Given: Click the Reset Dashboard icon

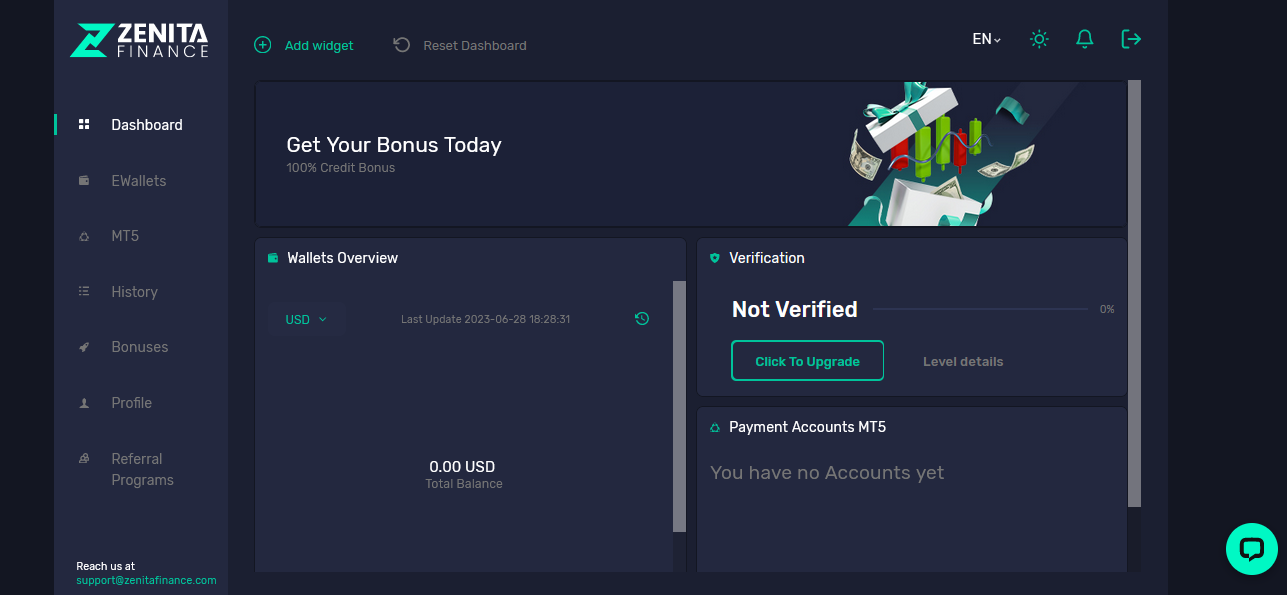Looking at the screenshot, I should [x=402, y=45].
